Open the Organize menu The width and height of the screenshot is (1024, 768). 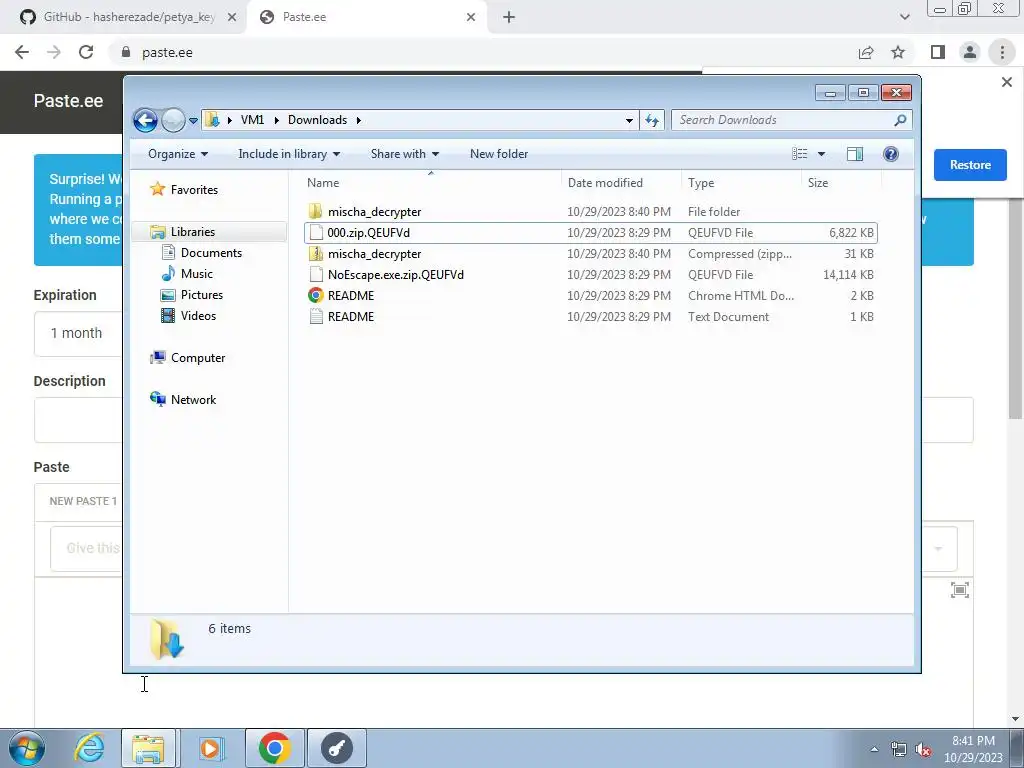point(178,154)
